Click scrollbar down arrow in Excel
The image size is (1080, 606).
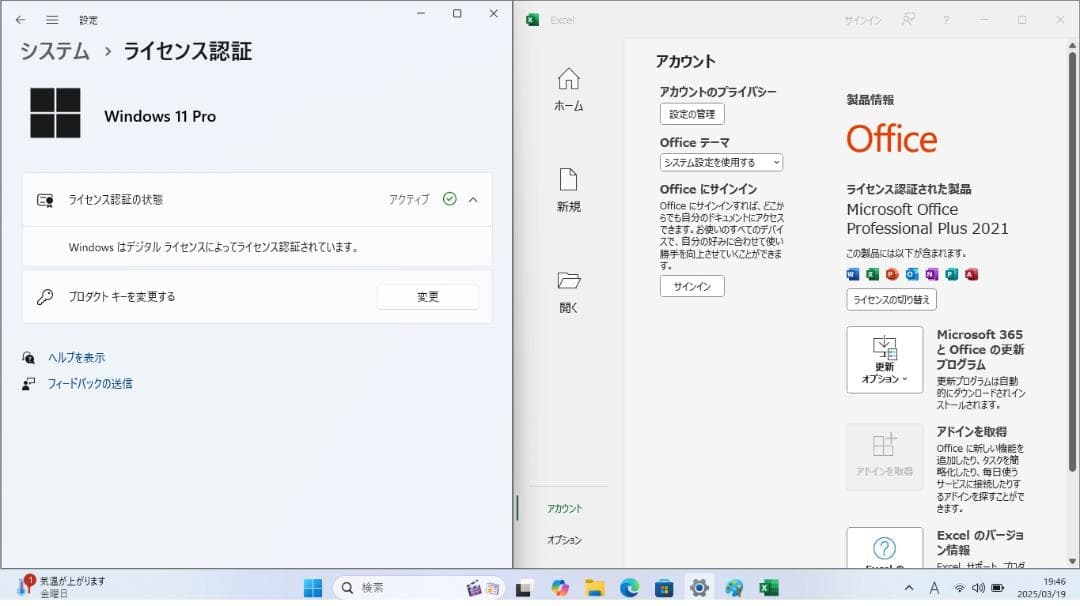[1072, 561]
